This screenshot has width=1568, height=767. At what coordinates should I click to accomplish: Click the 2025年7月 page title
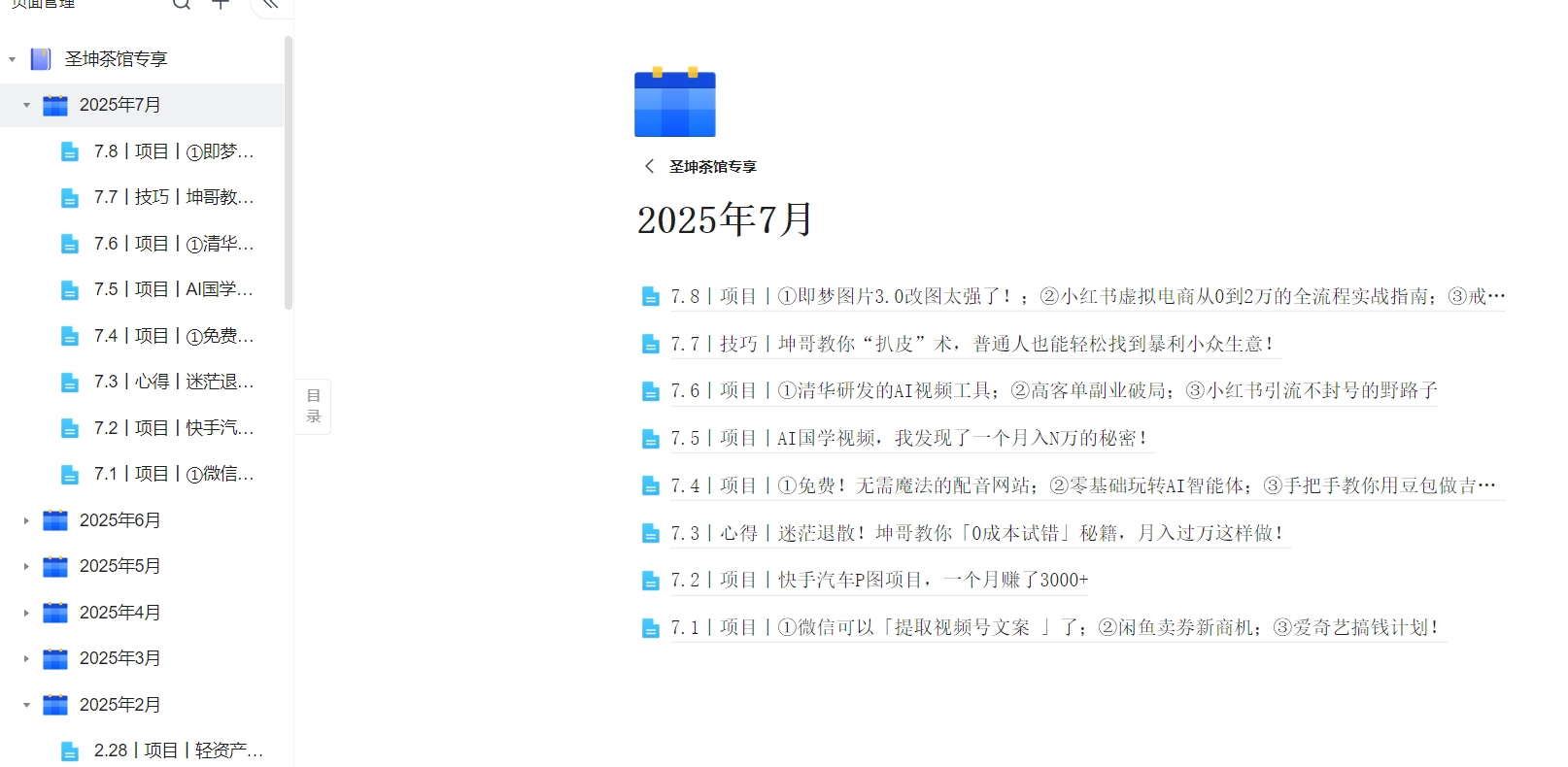[725, 219]
